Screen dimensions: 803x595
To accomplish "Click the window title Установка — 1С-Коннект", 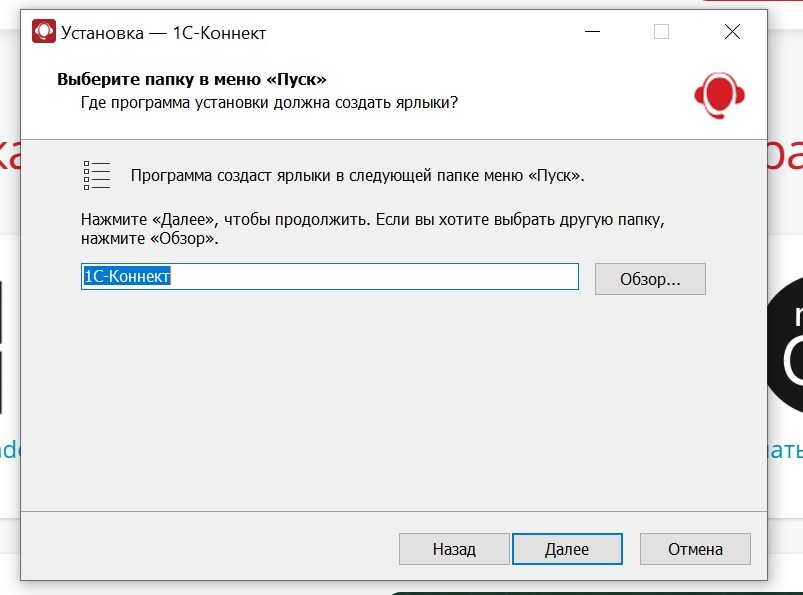I will (163, 33).
